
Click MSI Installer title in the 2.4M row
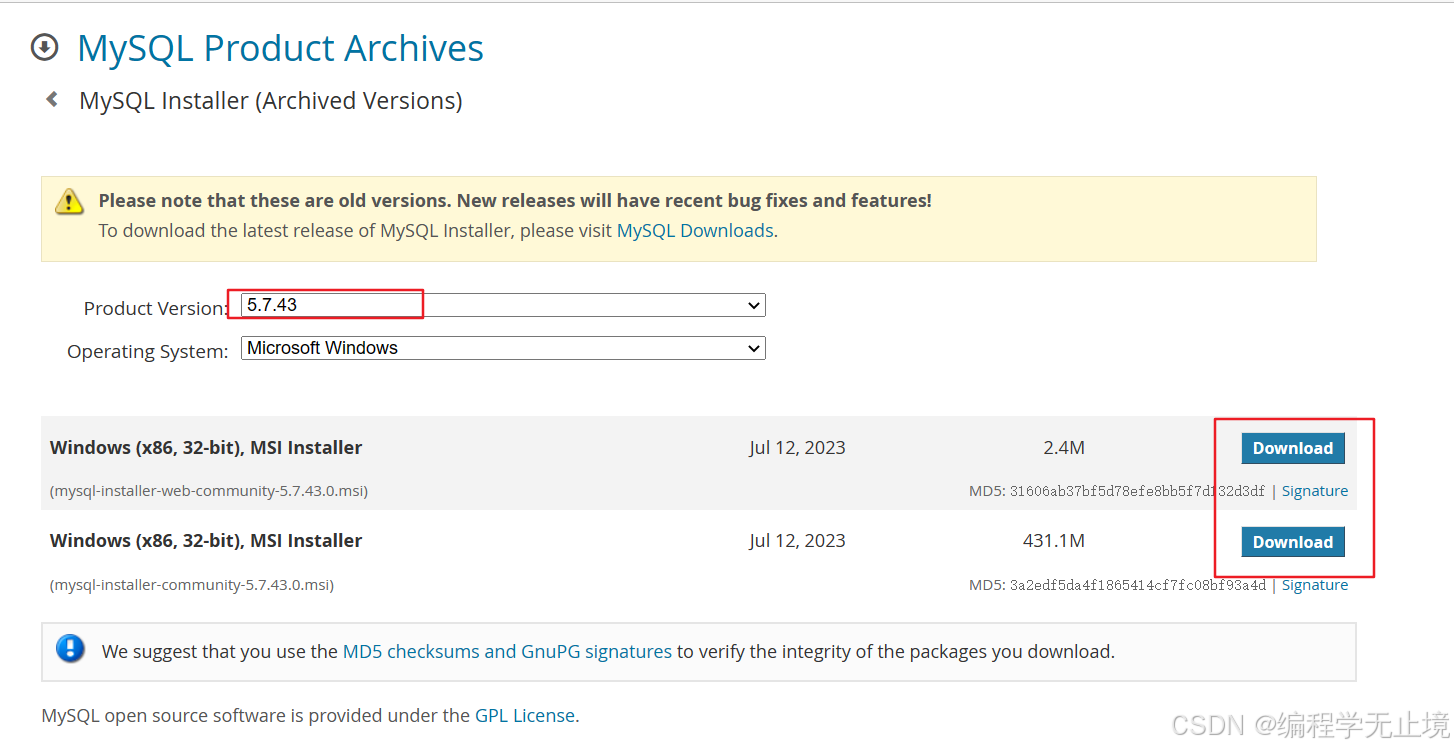click(206, 448)
